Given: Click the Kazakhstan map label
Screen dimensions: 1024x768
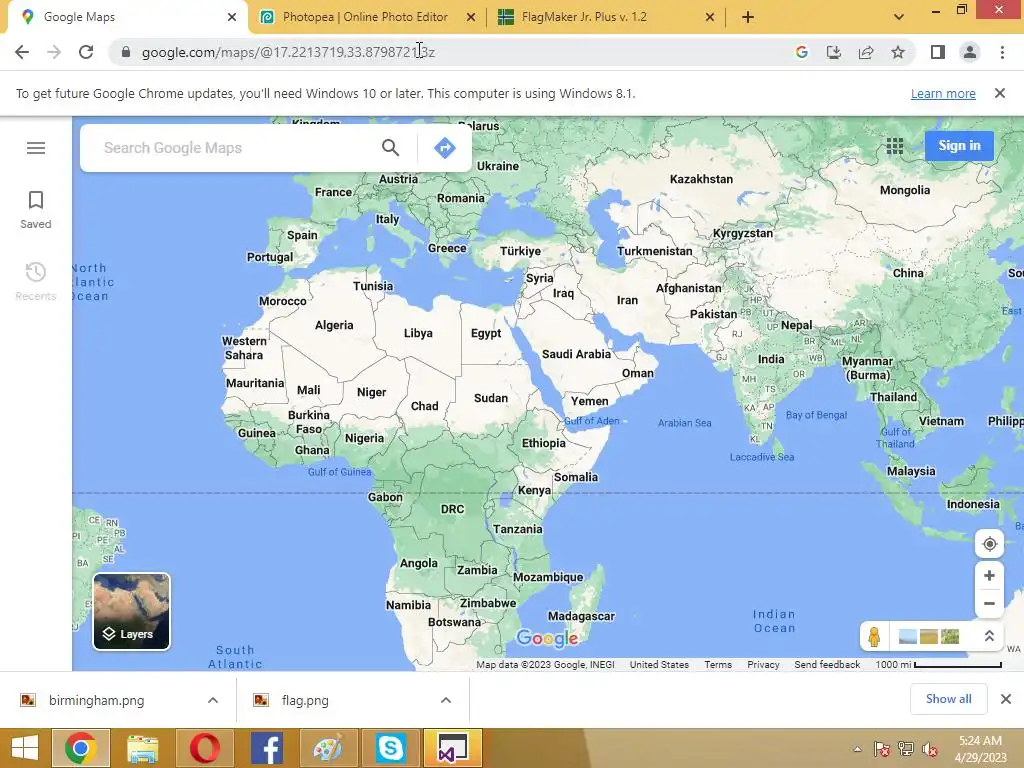Looking at the screenshot, I should (x=701, y=179).
